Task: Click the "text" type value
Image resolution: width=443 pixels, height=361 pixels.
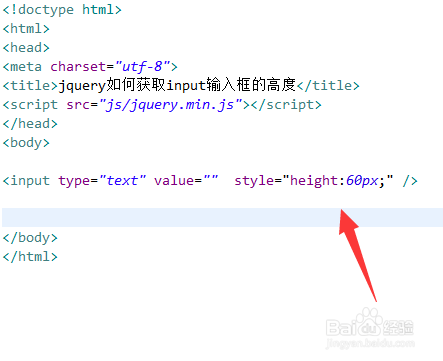Action: (x=122, y=181)
